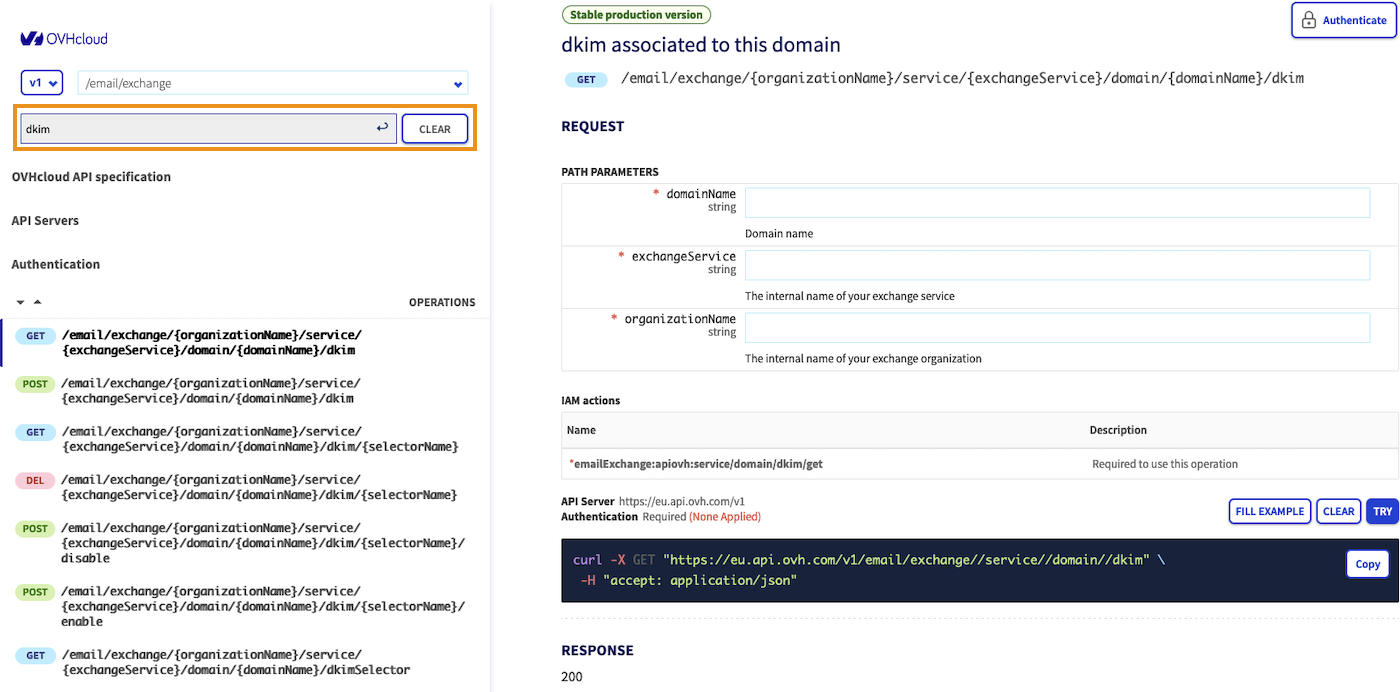Copy the curl command
Image resolution: width=1400 pixels, height=692 pixels.
click(x=1367, y=564)
